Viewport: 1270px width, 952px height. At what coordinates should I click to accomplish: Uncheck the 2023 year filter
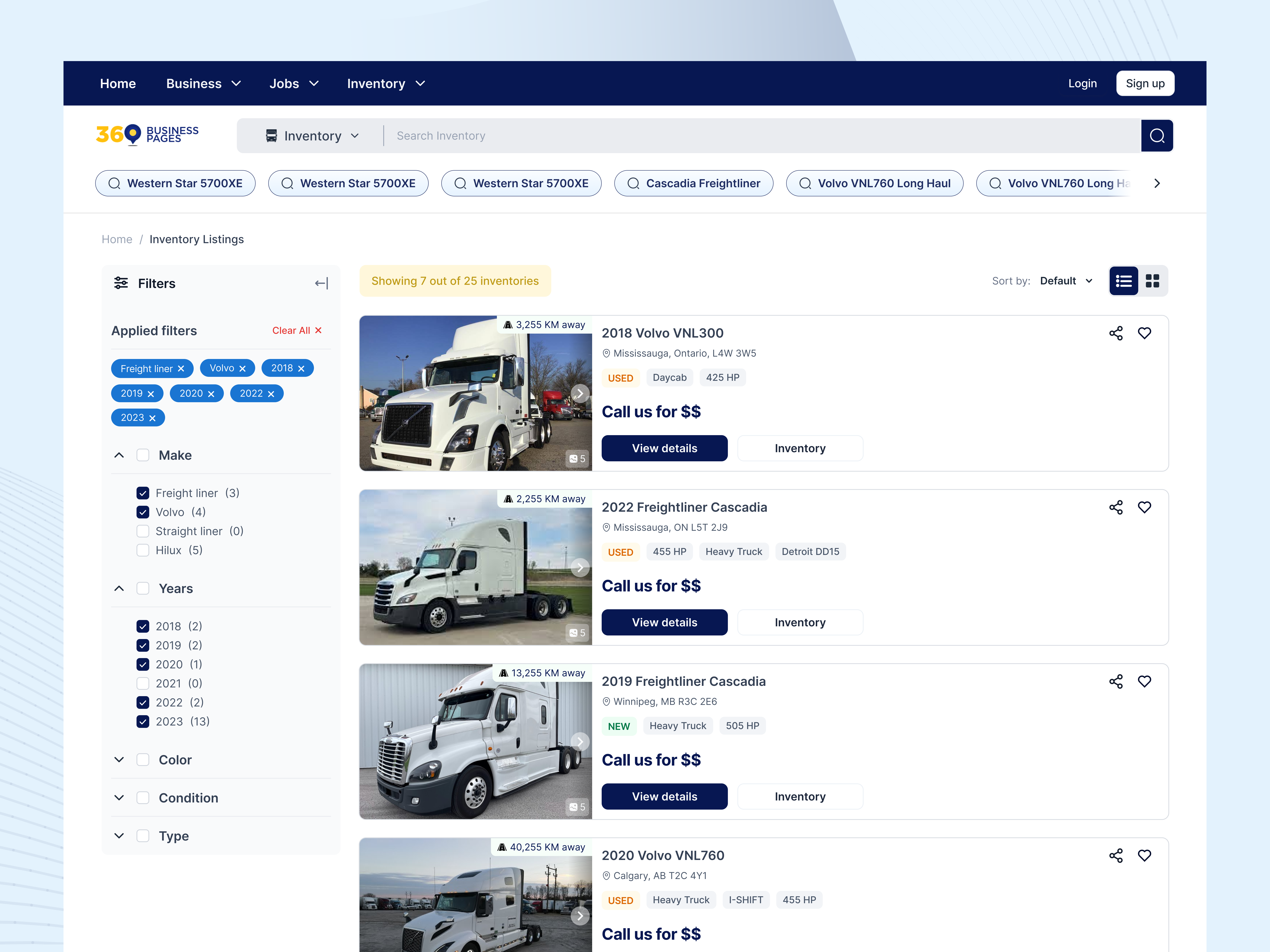142,721
